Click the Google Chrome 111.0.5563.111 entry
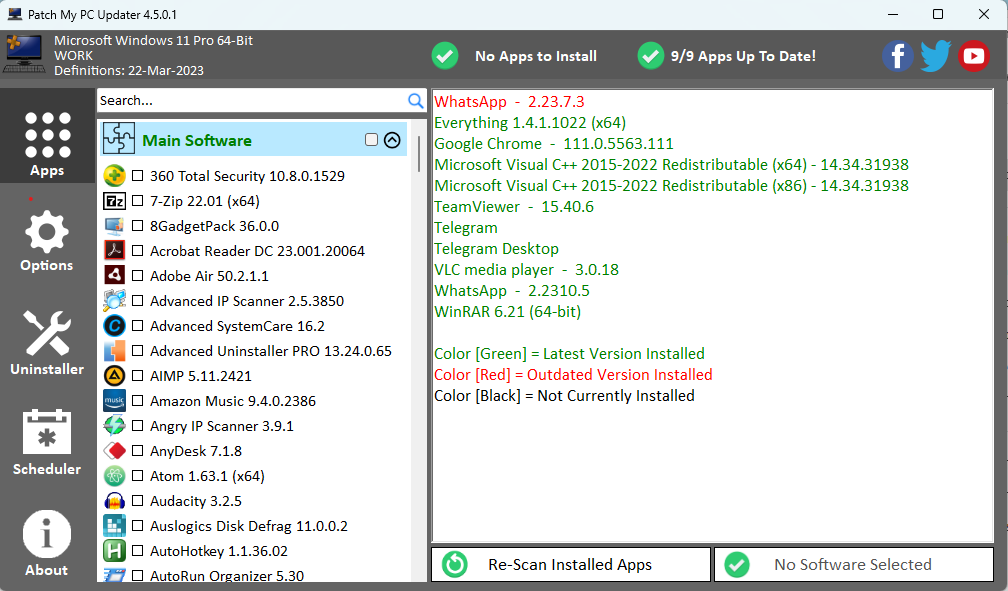 click(554, 143)
